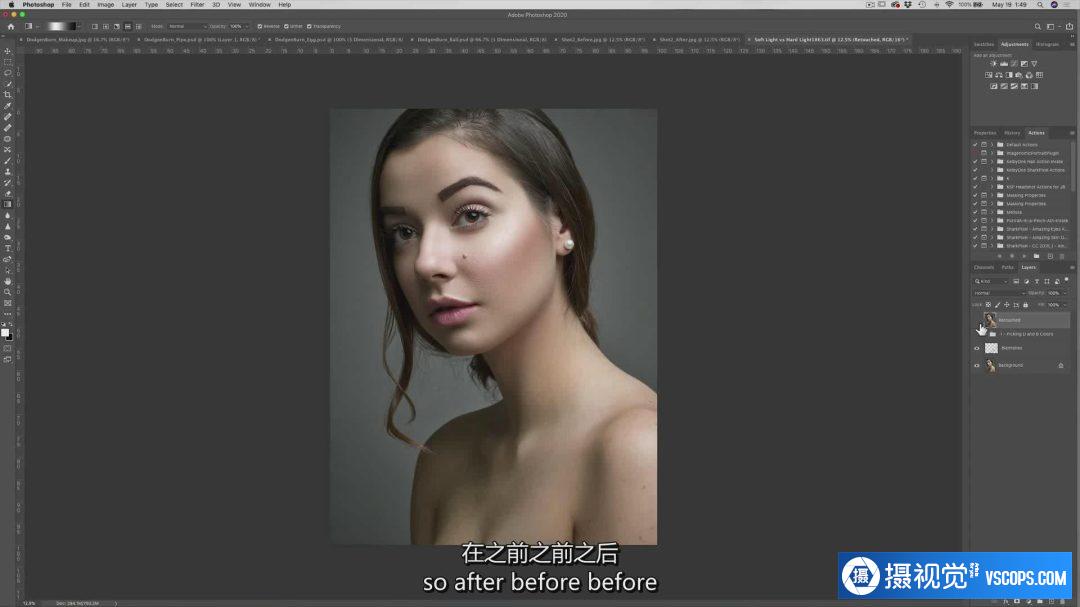Open the gradient picker dropdown arrow
Viewport: 1080px width, 607px height.
click(x=80, y=26)
